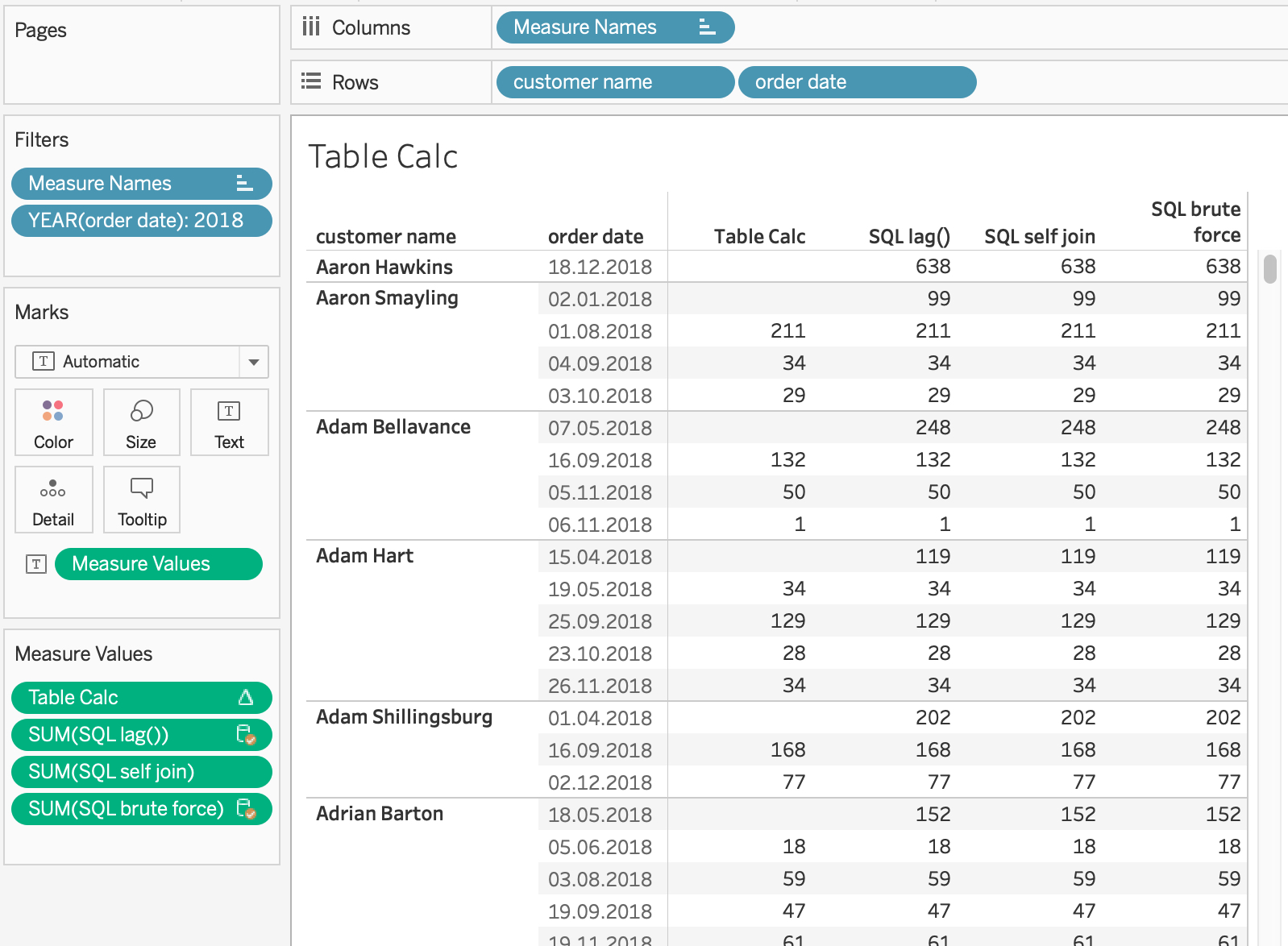Select Adam Bellavance row label
Screen dimensions: 1288x946
(x=393, y=426)
